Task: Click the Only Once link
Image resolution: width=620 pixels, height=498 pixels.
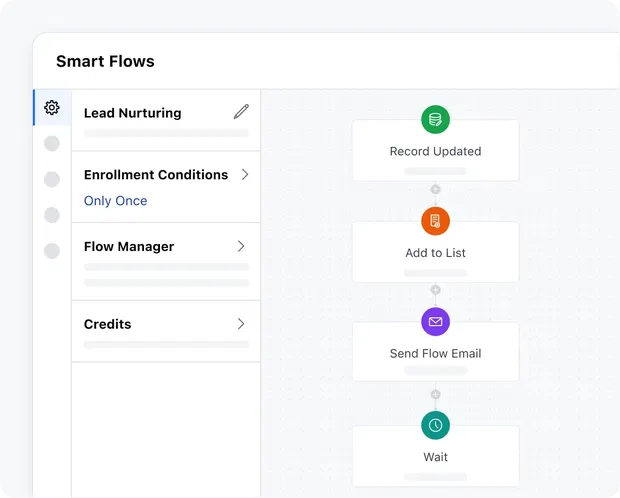Action: pos(115,201)
